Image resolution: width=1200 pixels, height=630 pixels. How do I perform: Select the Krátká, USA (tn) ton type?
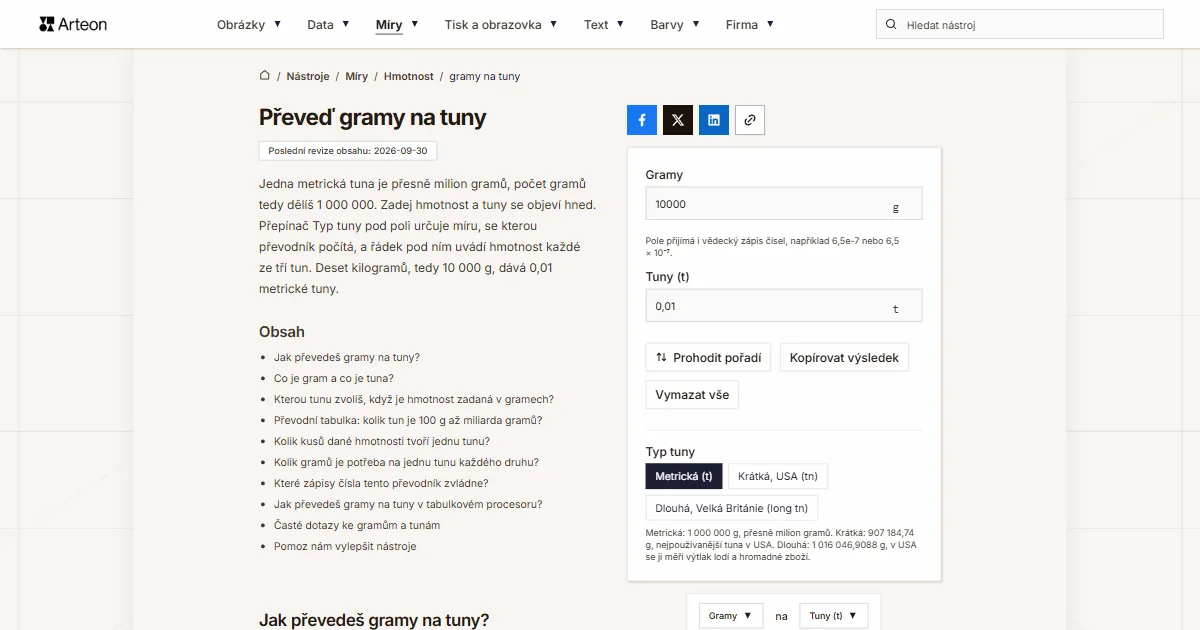pos(779,476)
